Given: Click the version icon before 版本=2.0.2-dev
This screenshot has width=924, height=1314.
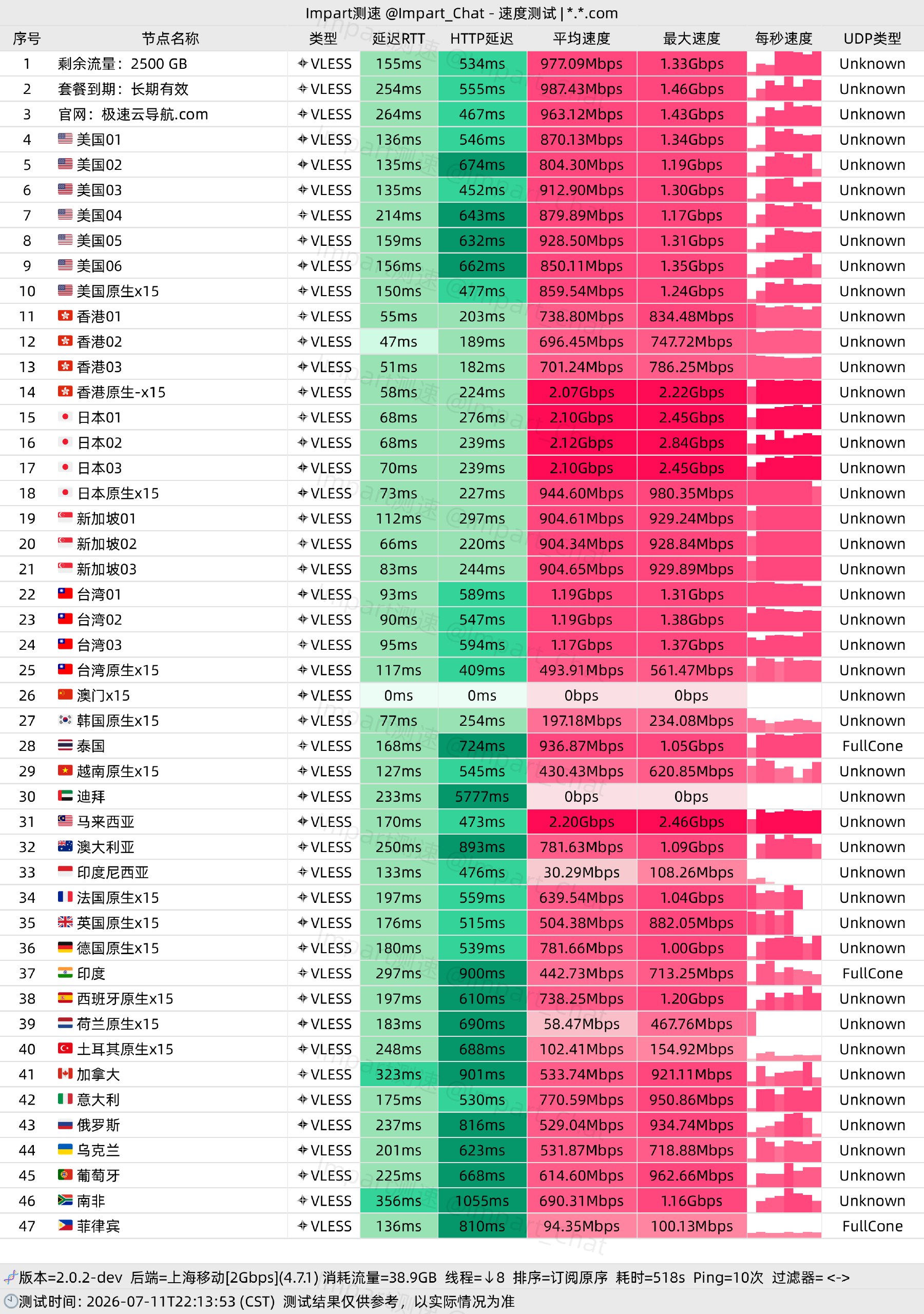Looking at the screenshot, I should [10, 1277].
